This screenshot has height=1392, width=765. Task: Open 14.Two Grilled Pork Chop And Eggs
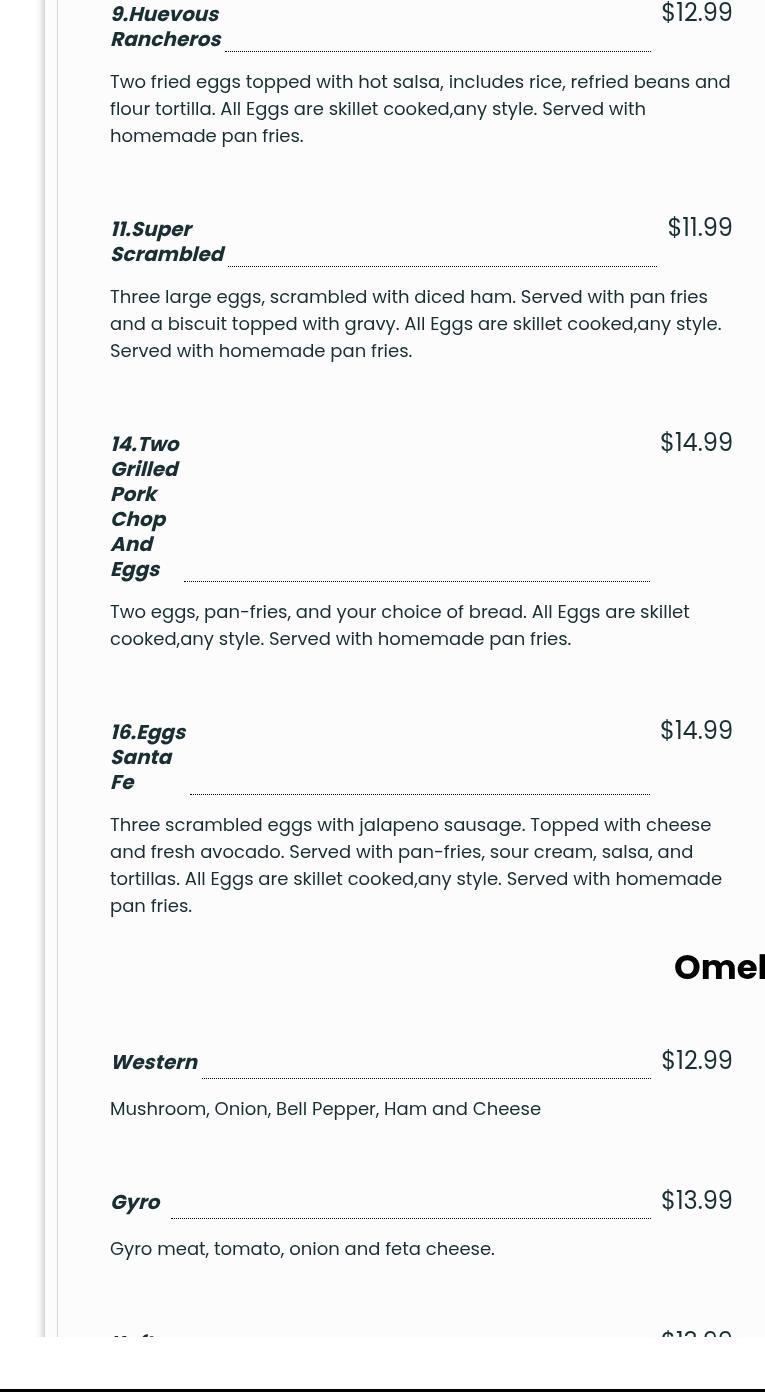tap(144, 507)
